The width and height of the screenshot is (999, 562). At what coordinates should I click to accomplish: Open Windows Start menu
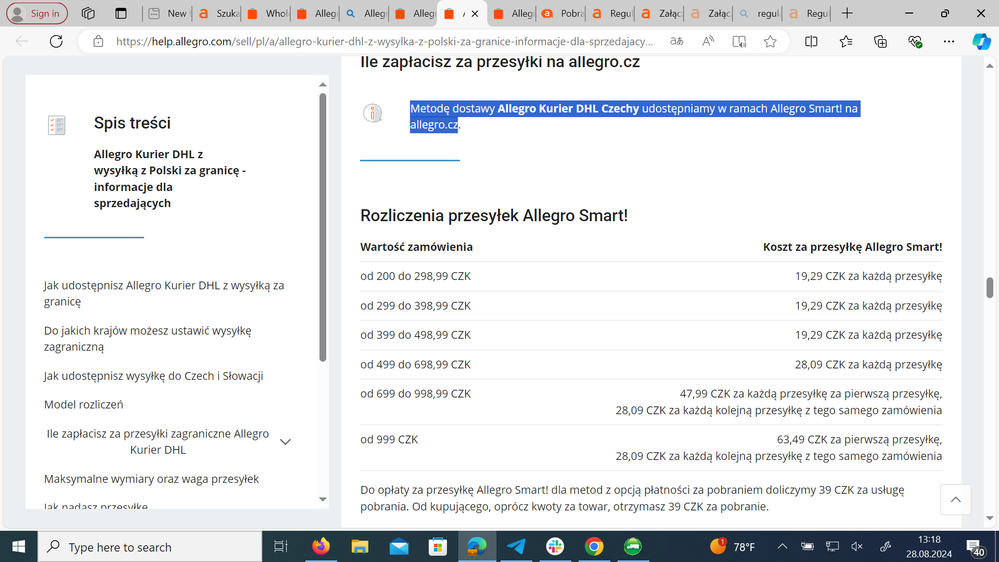(x=18, y=547)
